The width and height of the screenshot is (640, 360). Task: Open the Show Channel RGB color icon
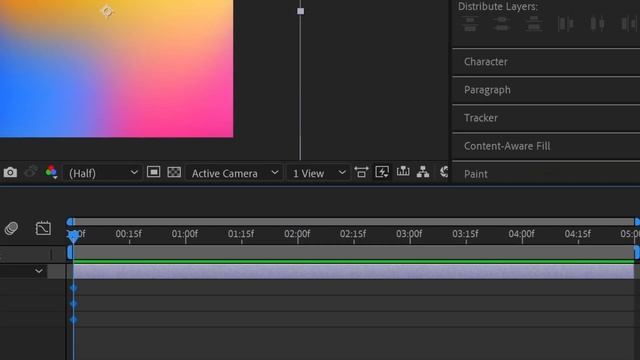click(51, 172)
